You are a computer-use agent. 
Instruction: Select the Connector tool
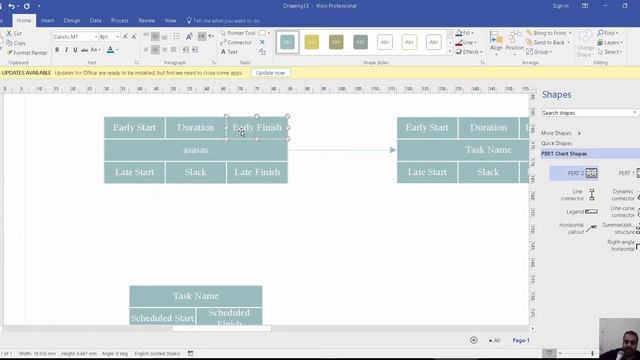[236, 42]
